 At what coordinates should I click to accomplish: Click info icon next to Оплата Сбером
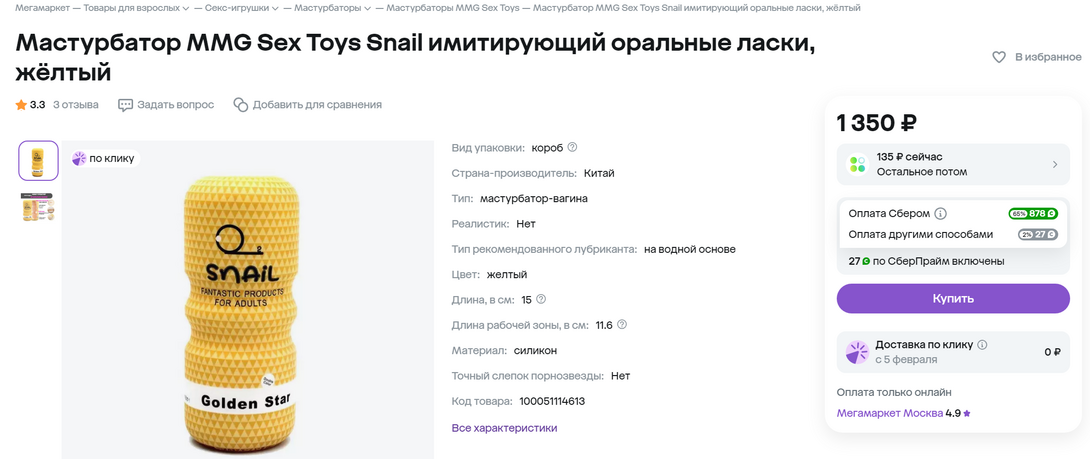(941, 214)
